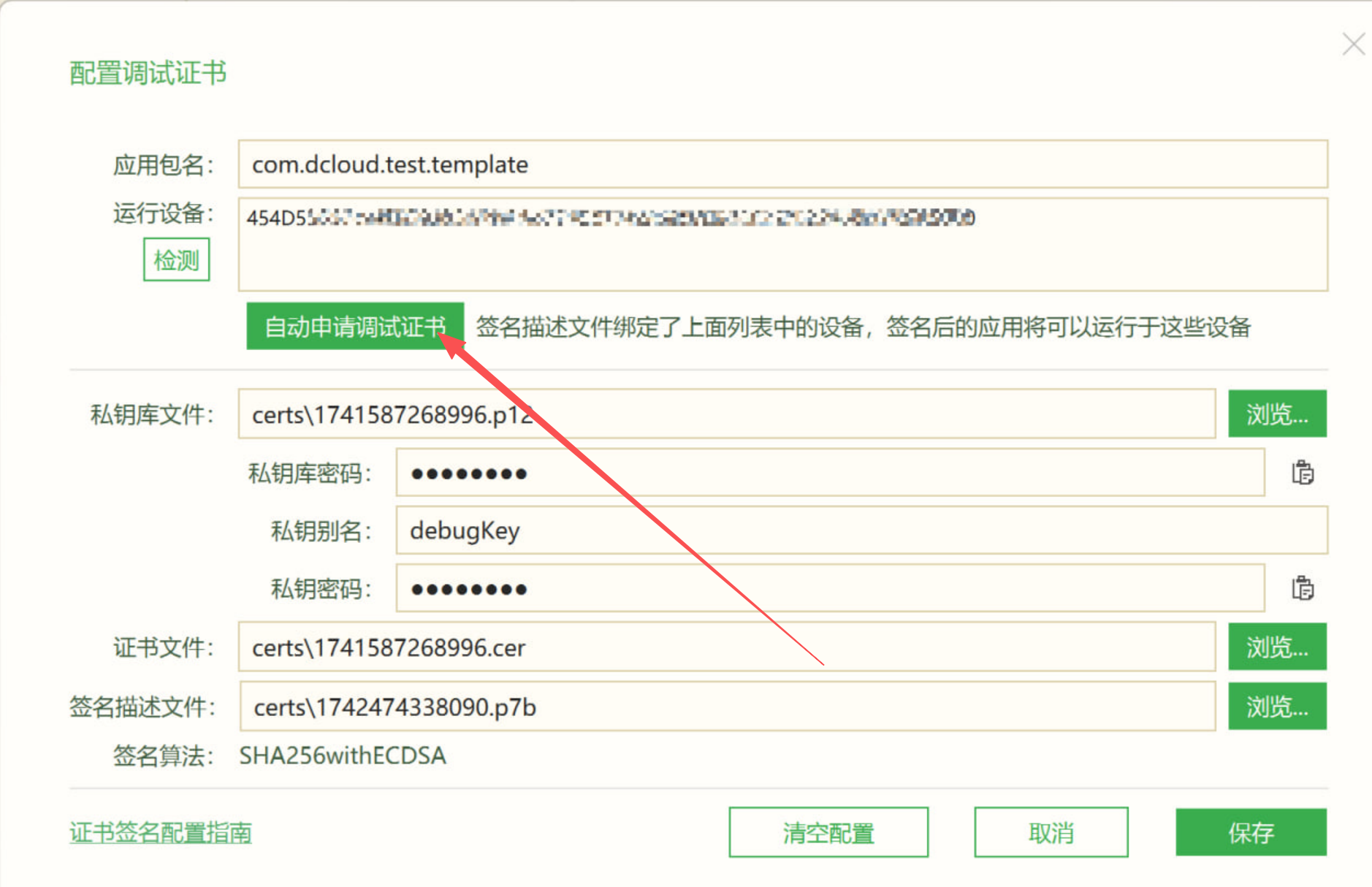This screenshot has height=887, width=1372.
Task: Click inside the 运行设备 text area
Action: 782,256
